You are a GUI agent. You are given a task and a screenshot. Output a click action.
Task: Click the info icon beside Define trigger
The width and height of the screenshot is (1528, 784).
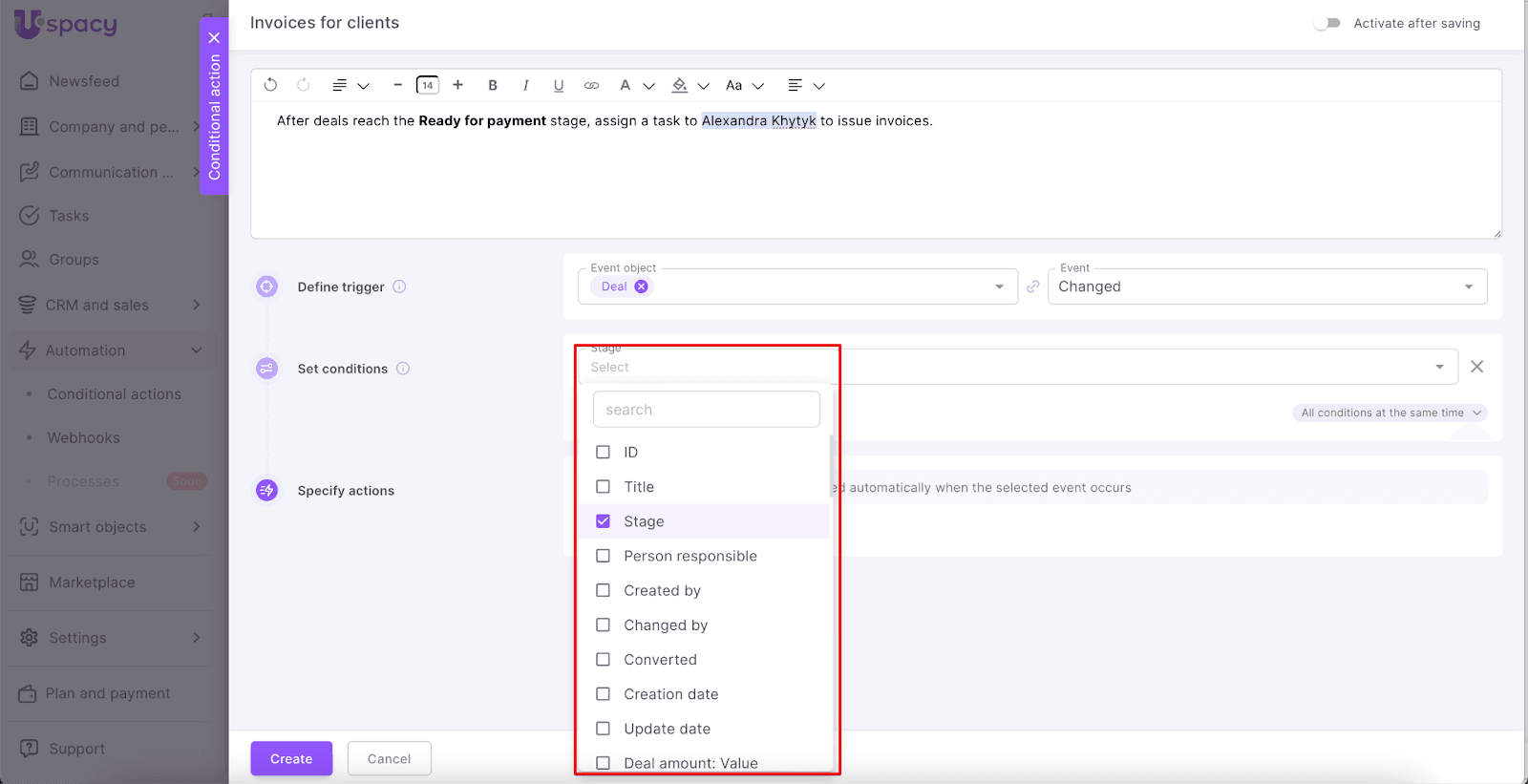(x=399, y=286)
